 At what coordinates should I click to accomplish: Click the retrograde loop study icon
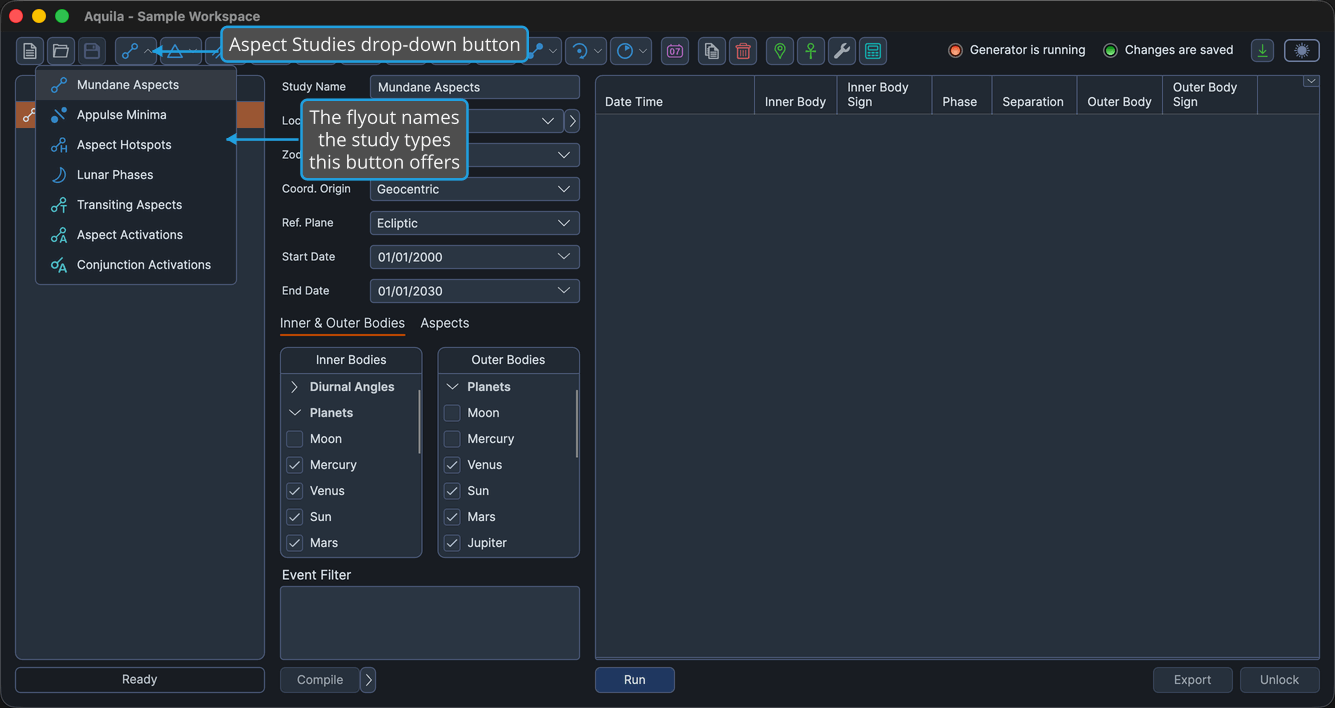point(578,51)
